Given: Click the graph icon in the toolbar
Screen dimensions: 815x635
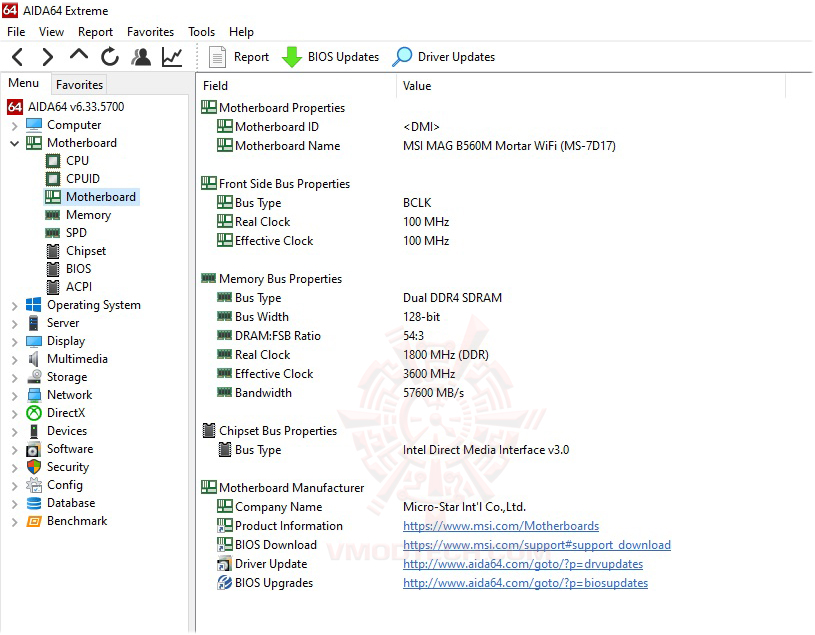Looking at the screenshot, I should coord(171,57).
